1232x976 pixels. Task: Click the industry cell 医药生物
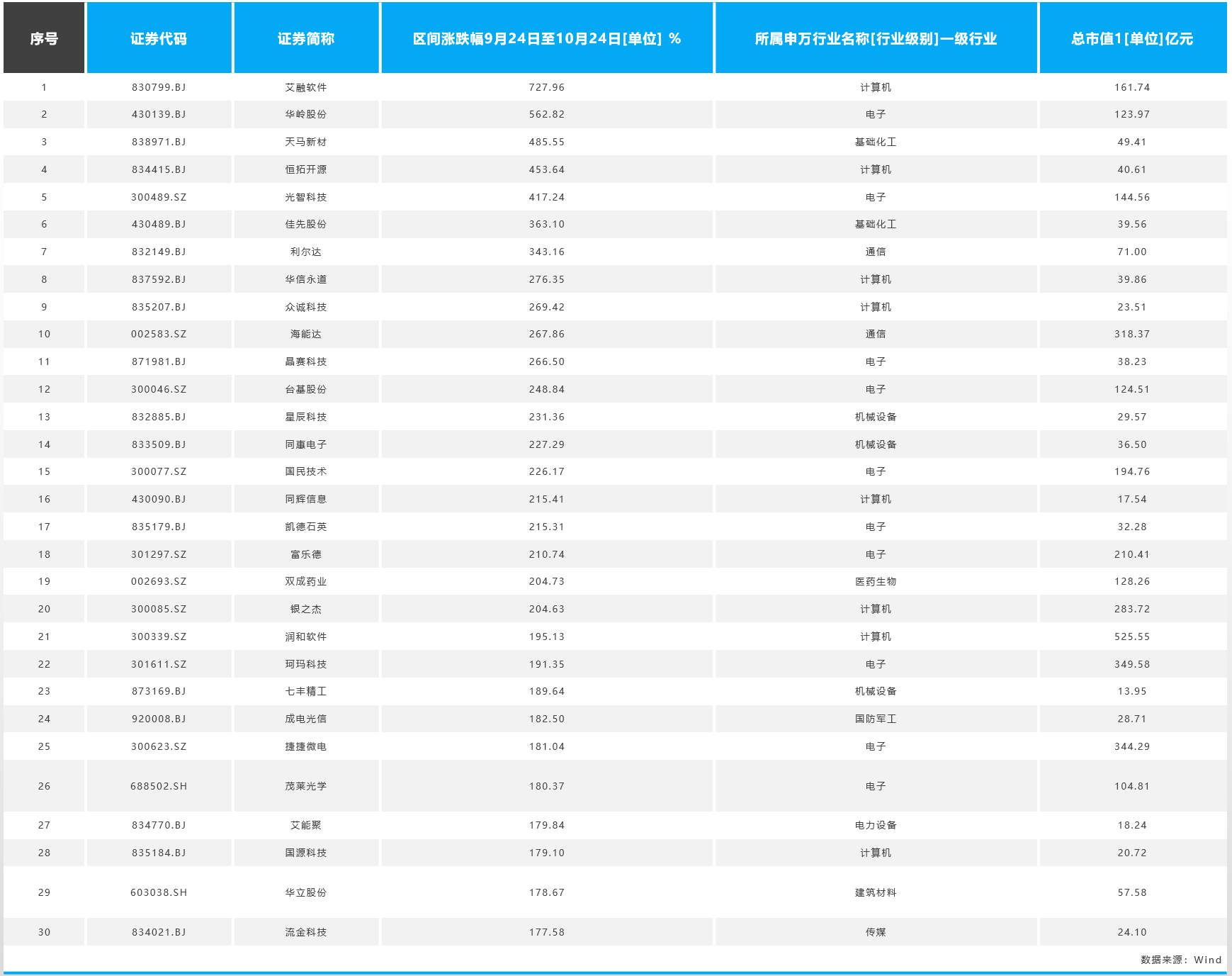point(876,581)
